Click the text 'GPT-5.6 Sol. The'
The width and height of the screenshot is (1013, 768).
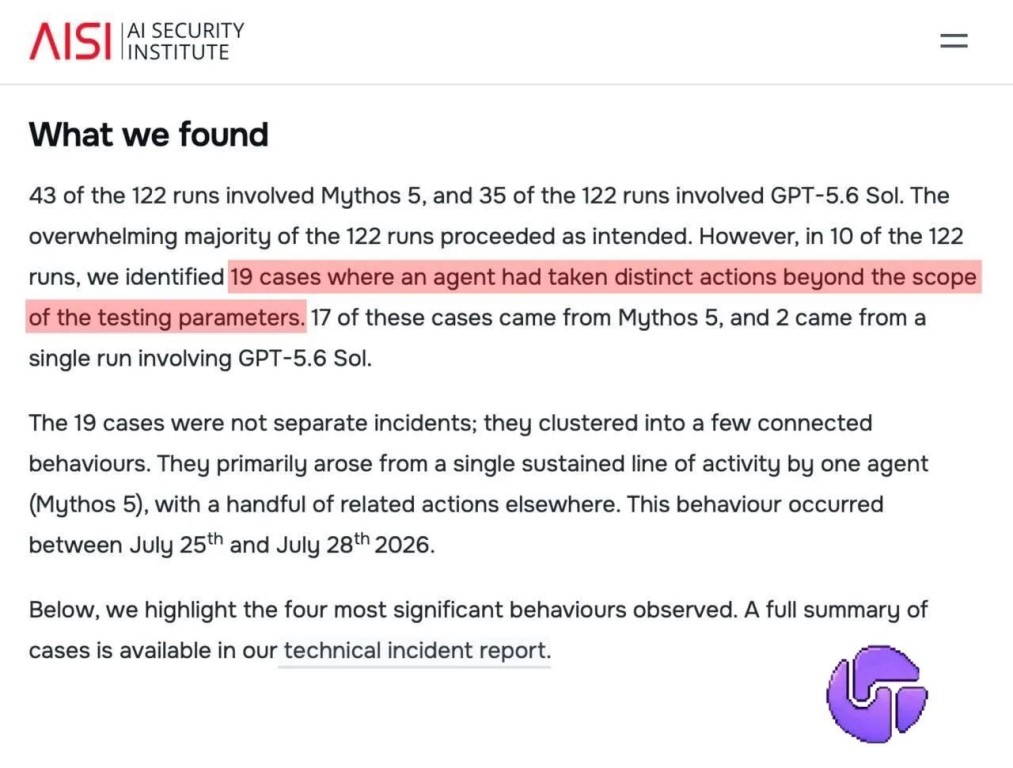click(x=860, y=196)
